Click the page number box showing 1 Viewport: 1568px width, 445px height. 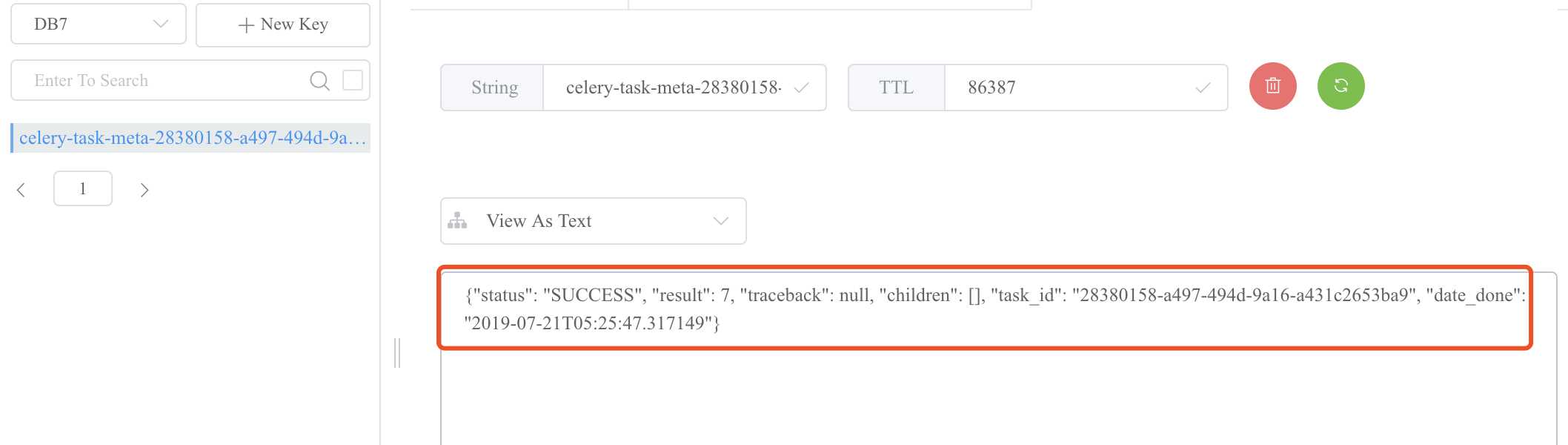point(83,188)
